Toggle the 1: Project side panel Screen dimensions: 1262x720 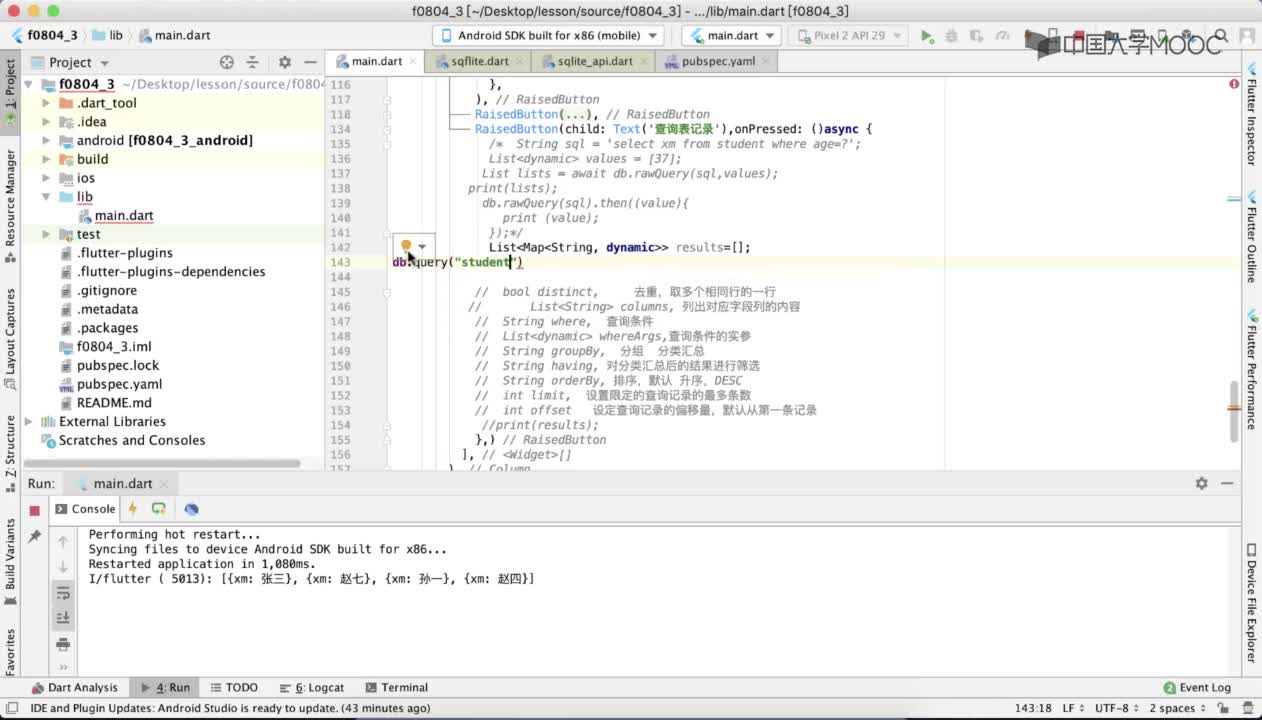coord(11,91)
